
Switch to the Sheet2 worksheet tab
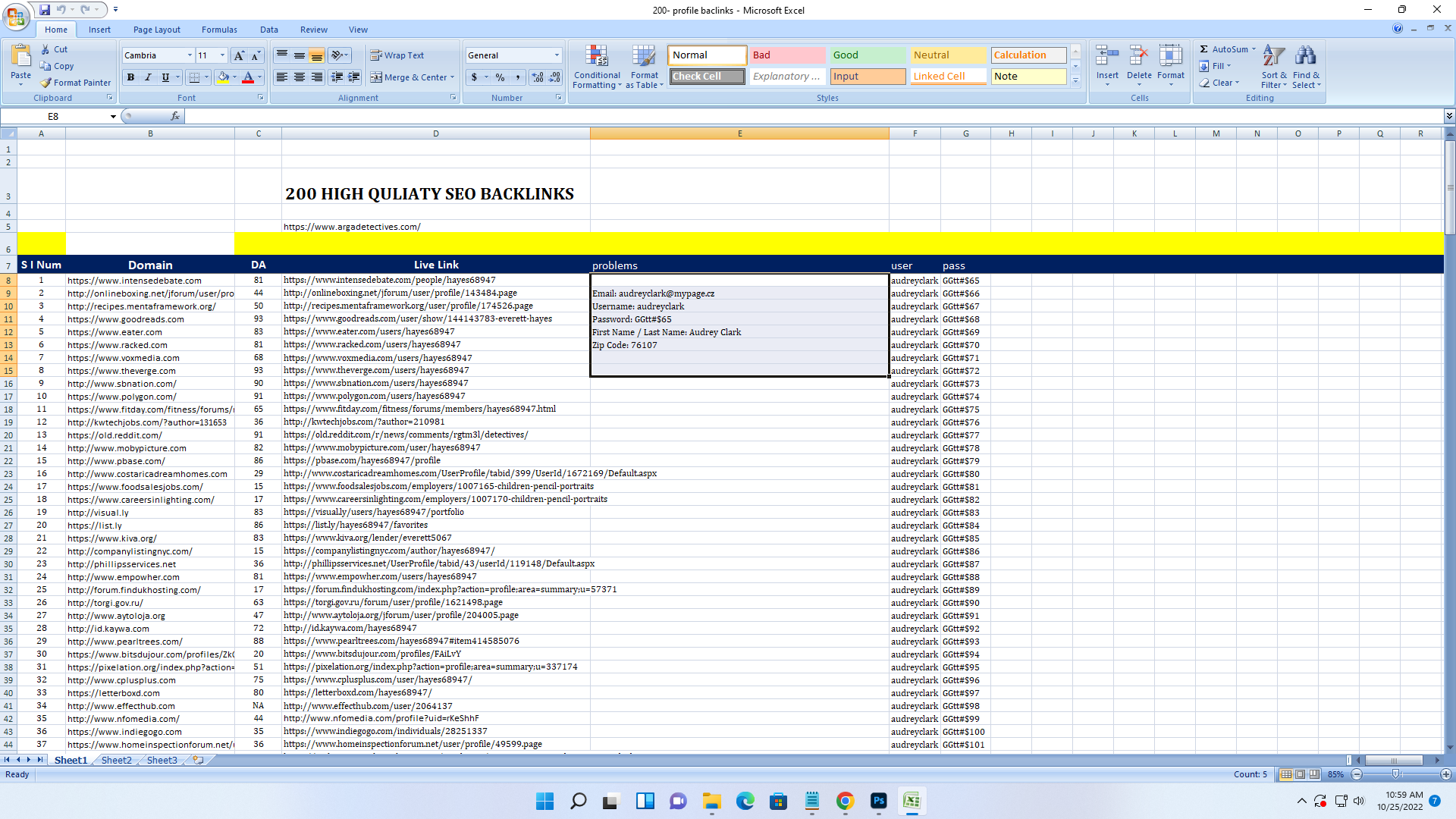pos(116,760)
